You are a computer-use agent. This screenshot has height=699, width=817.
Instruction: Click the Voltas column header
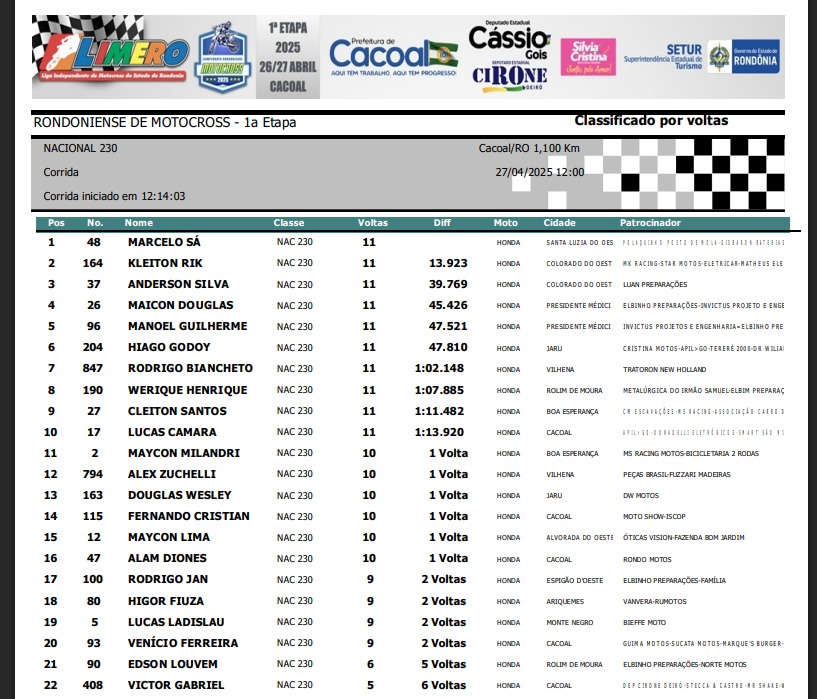(372, 223)
